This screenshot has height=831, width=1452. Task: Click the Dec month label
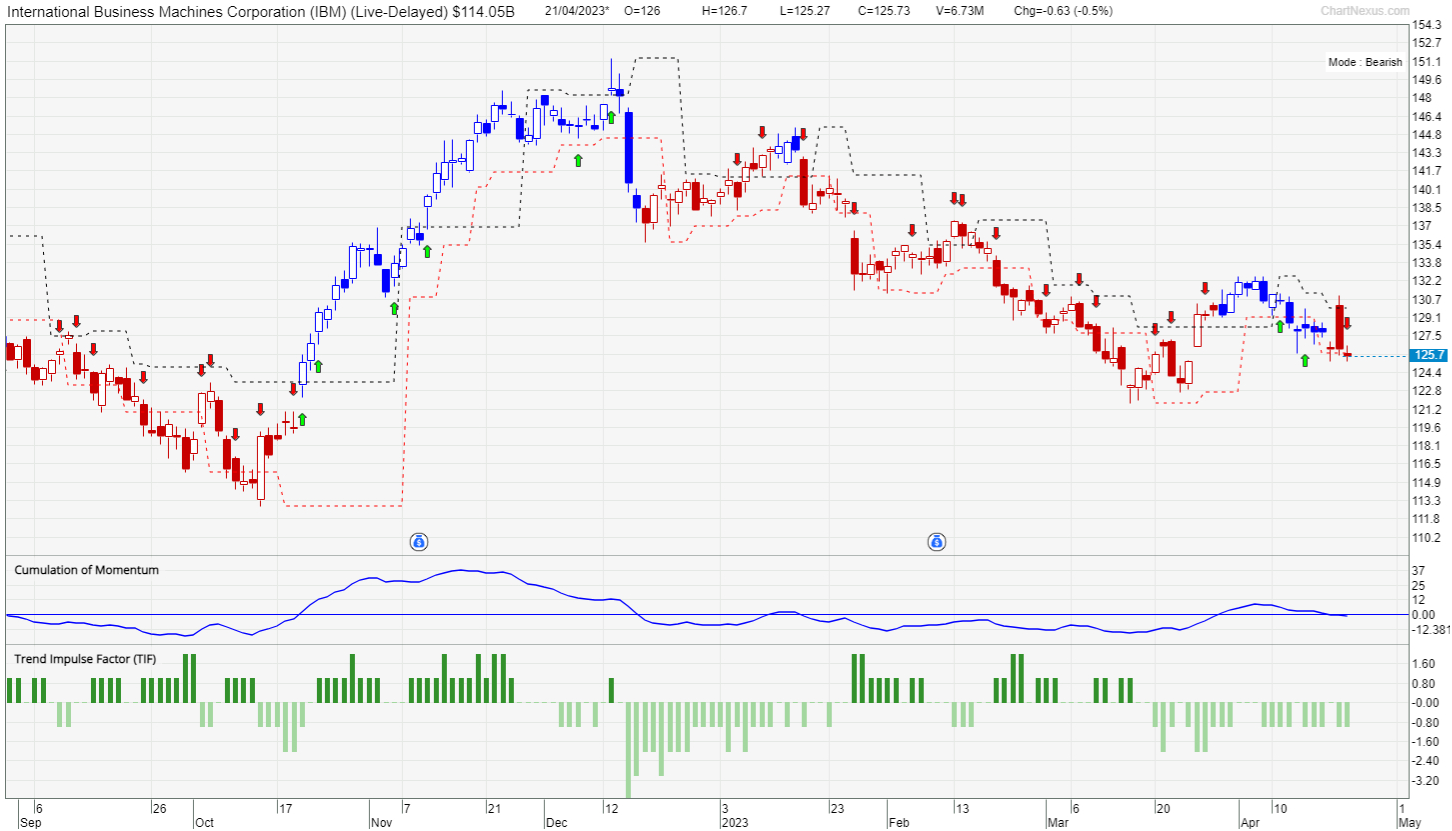tap(557, 823)
